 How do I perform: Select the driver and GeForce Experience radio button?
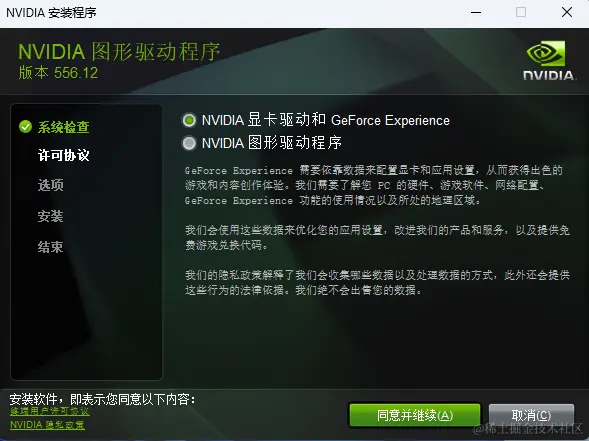[x=189, y=120]
